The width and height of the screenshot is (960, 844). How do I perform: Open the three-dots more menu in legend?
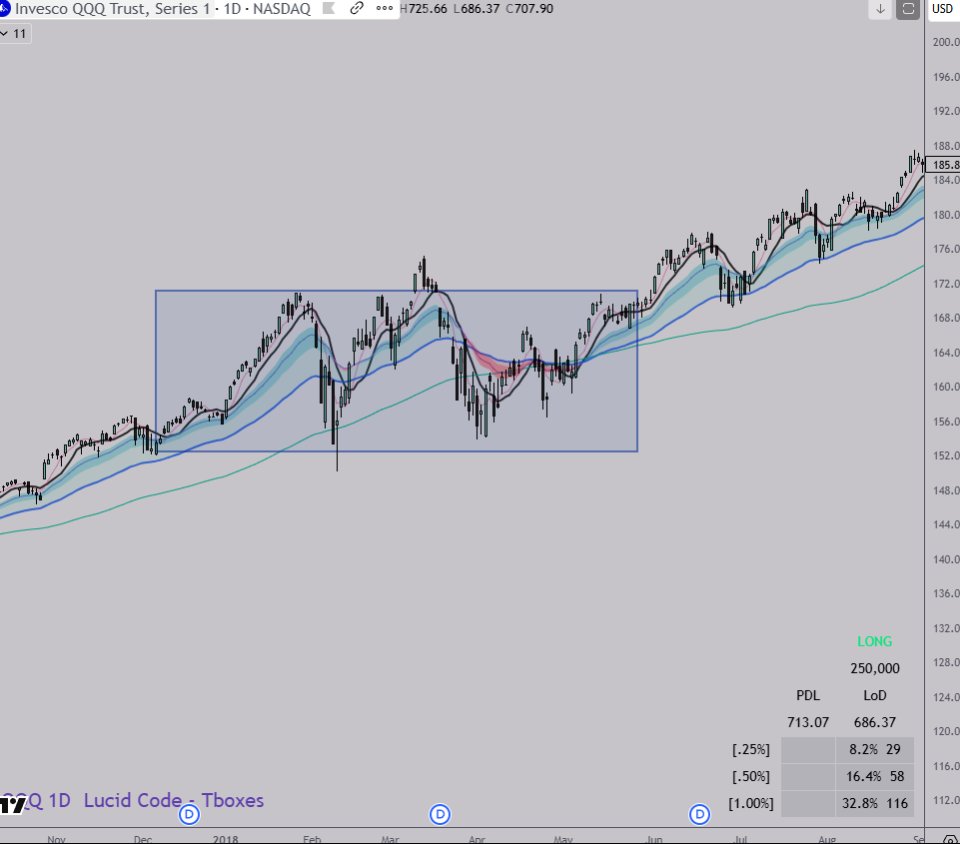[x=384, y=9]
